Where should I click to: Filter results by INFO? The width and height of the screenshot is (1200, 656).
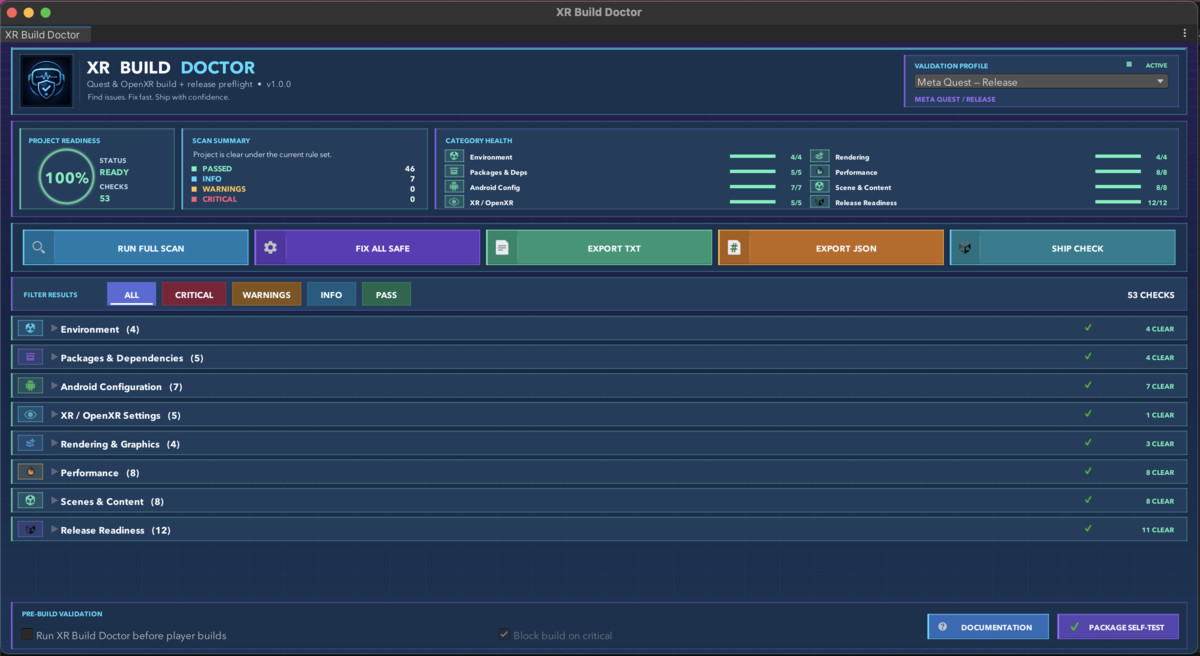[331, 295]
